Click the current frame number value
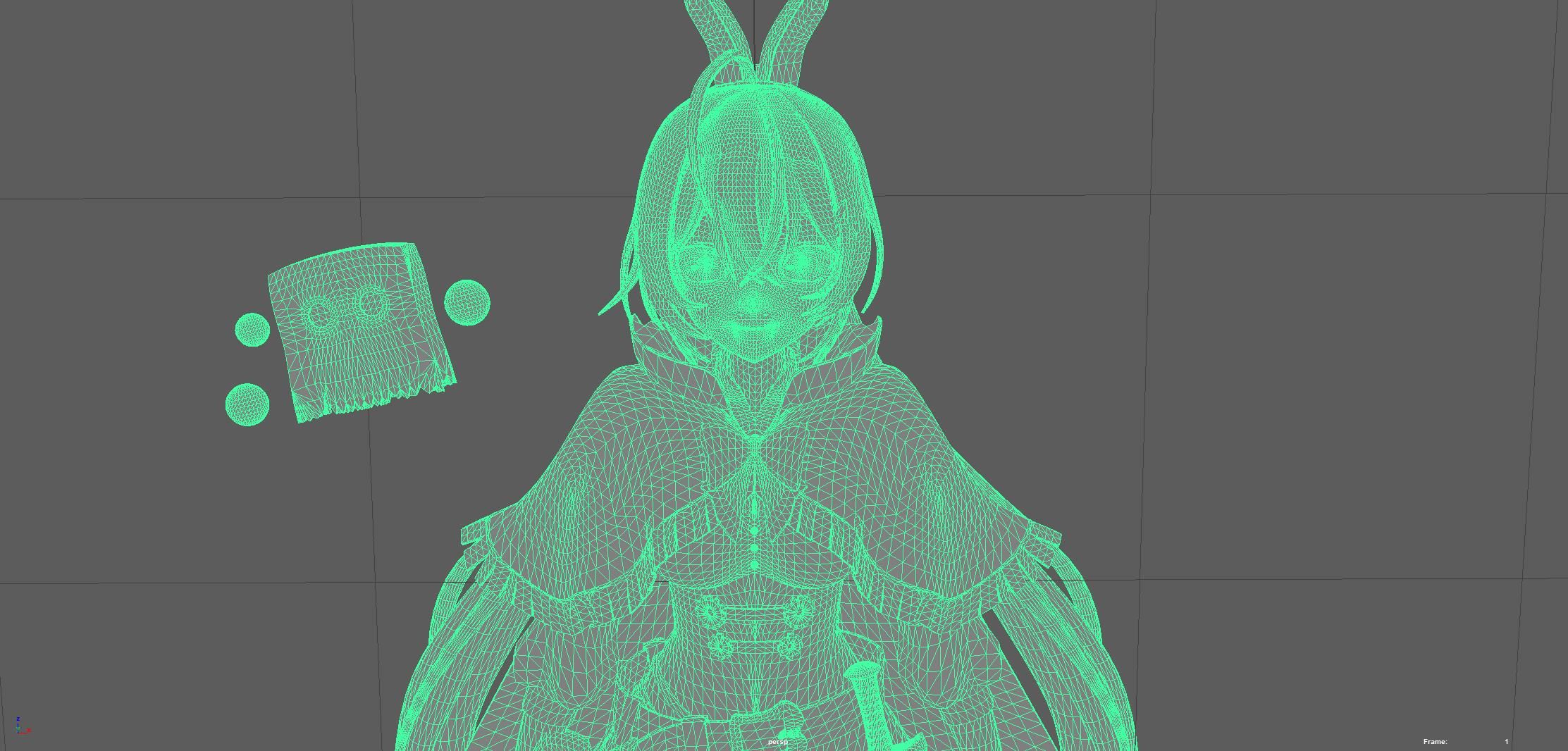Image resolution: width=1568 pixels, height=751 pixels. (1506, 742)
